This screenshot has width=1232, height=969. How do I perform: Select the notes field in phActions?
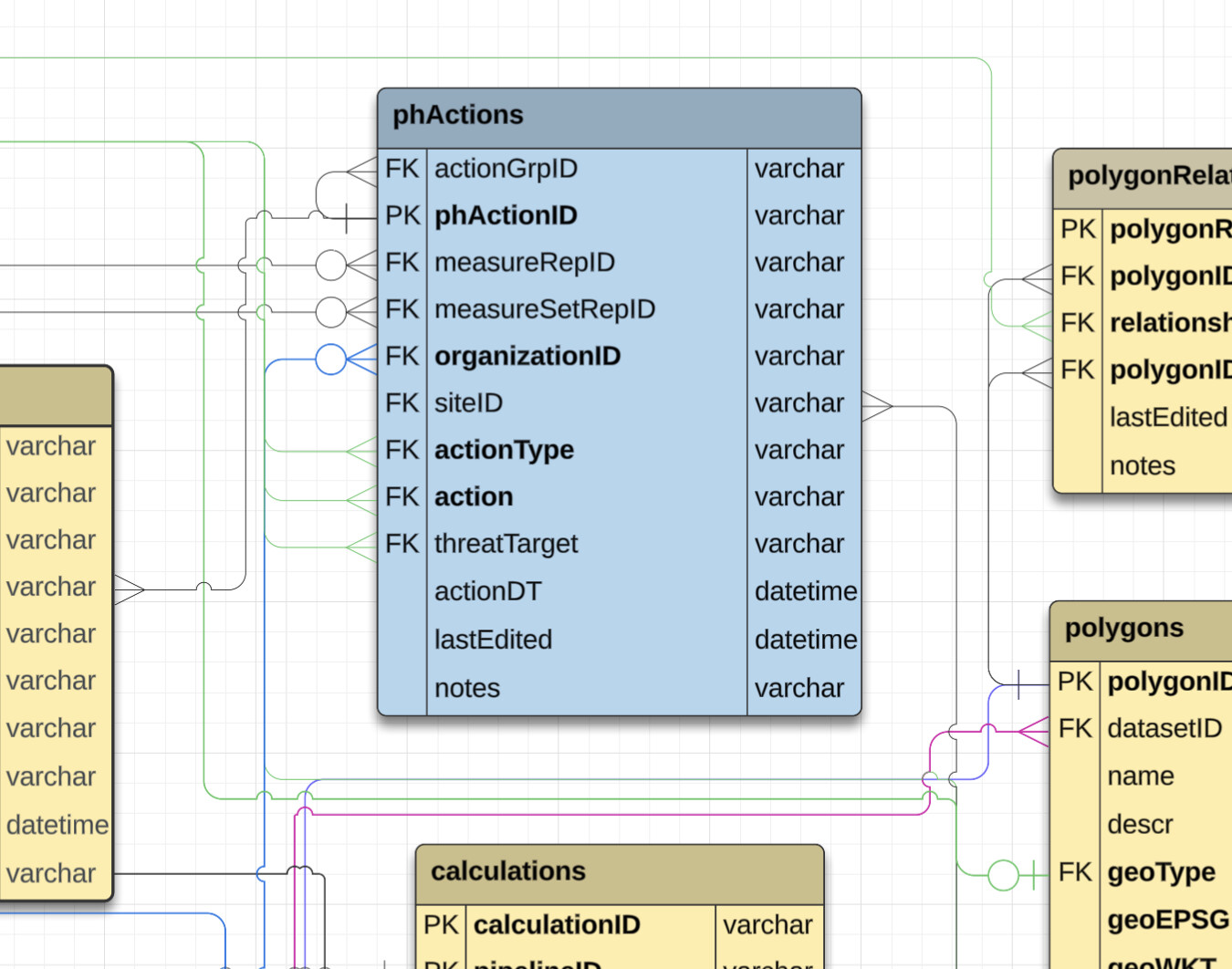click(x=467, y=688)
